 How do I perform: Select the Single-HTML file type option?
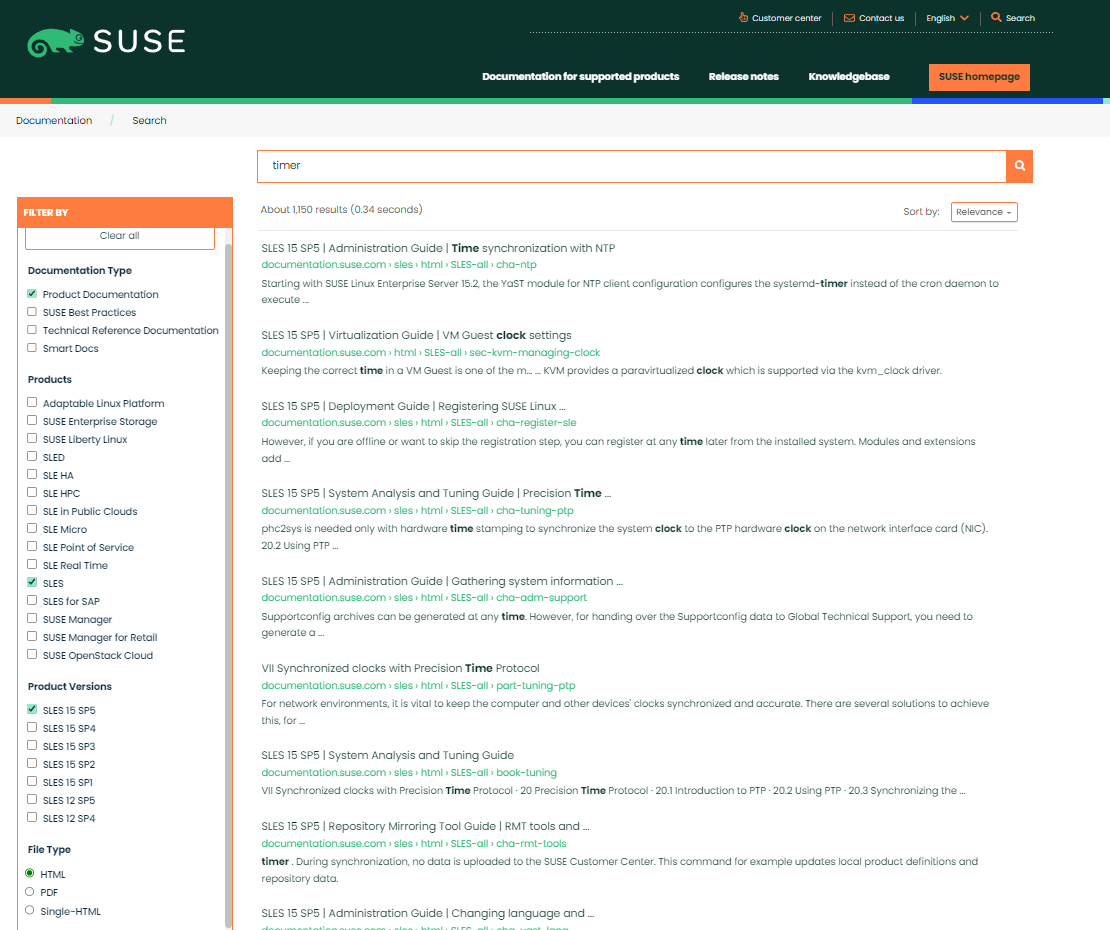[30, 911]
